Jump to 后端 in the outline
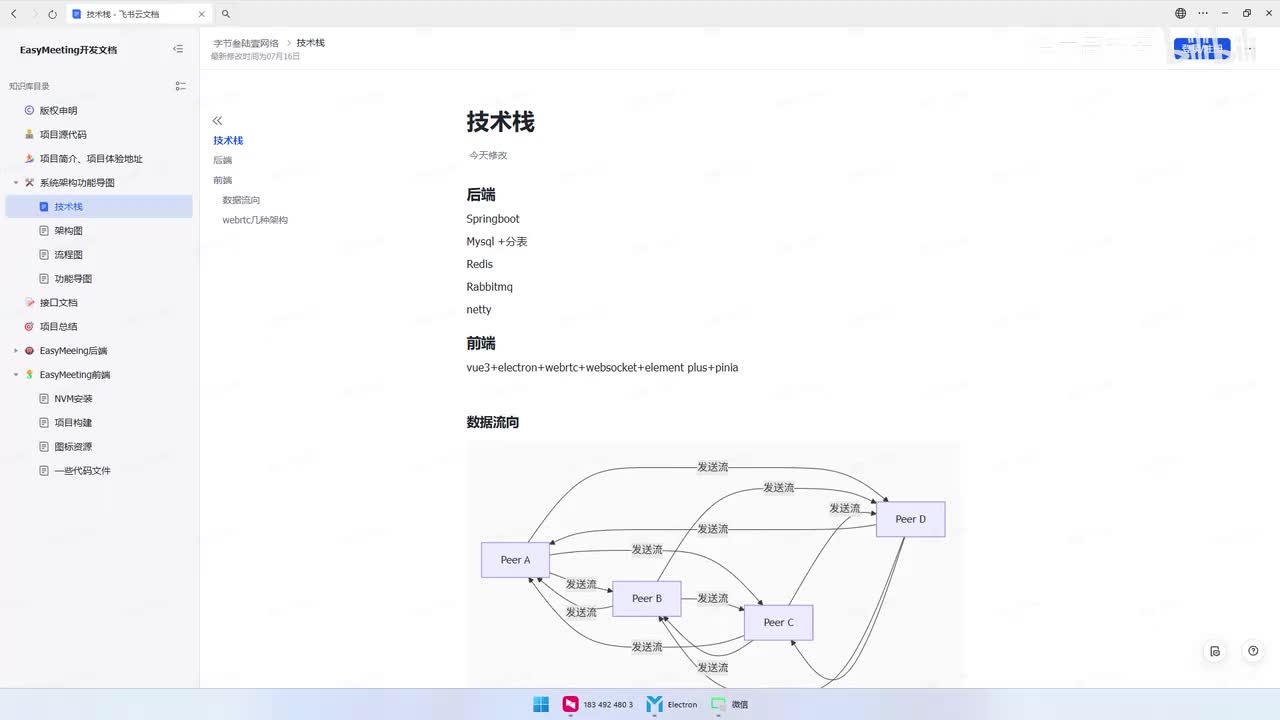 pyautogui.click(x=222, y=160)
